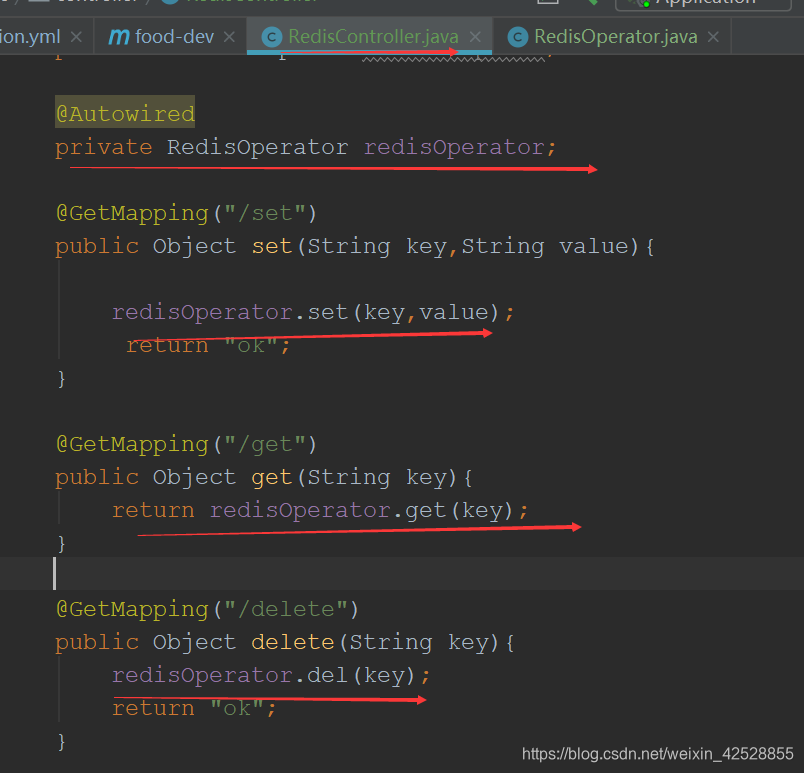The height and width of the screenshot is (773, 804).
Task: Click the highlighted @Autowired annotation
Action: [x=124, y=113]
